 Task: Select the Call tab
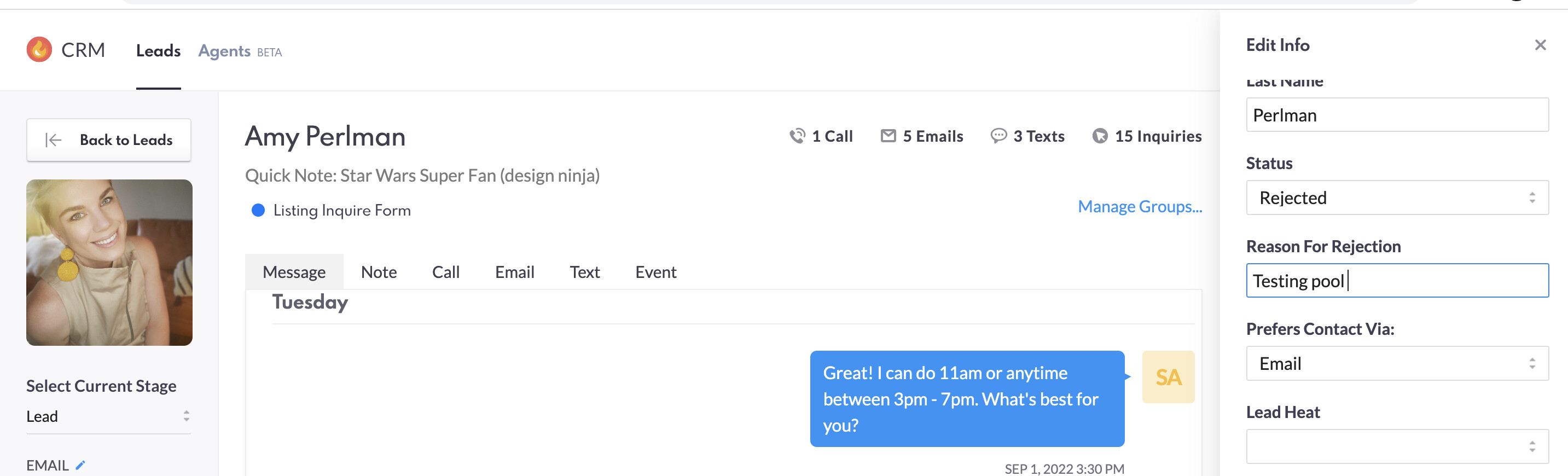click(445, 272)
